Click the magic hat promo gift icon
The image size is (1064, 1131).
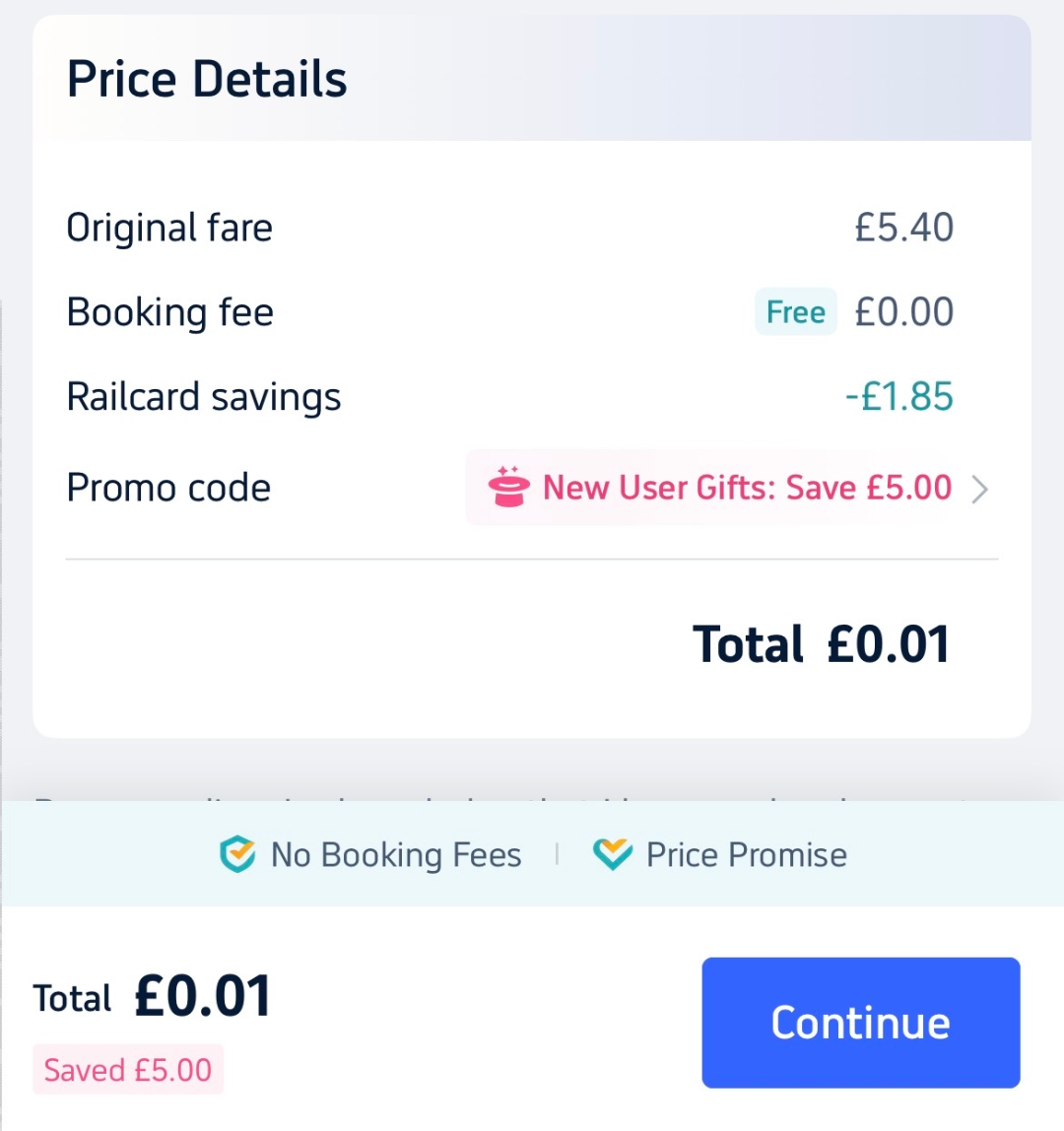pyautogui.click(x=508, y=488)
